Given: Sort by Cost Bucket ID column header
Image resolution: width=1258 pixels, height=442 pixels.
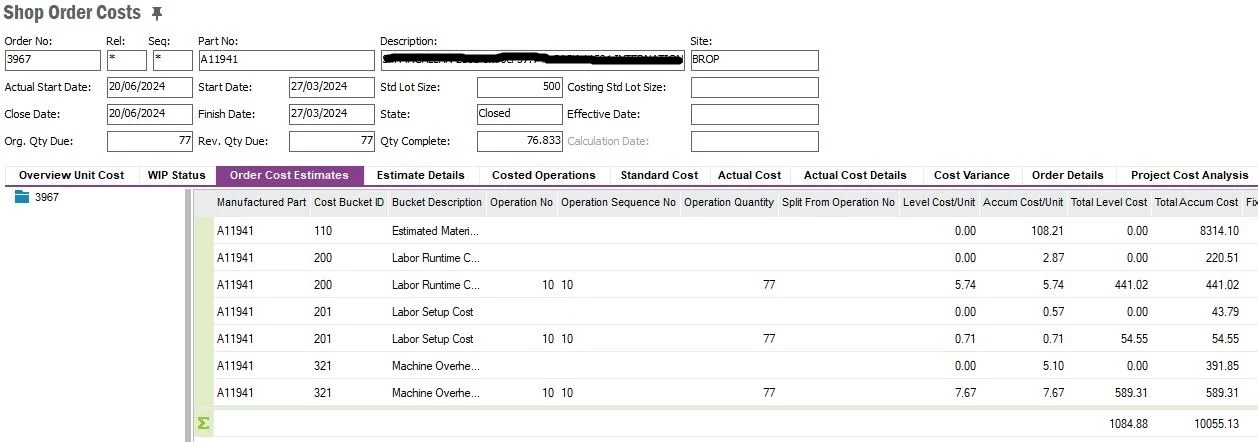Looking at the screenshot, I should [x=348, y=203].
